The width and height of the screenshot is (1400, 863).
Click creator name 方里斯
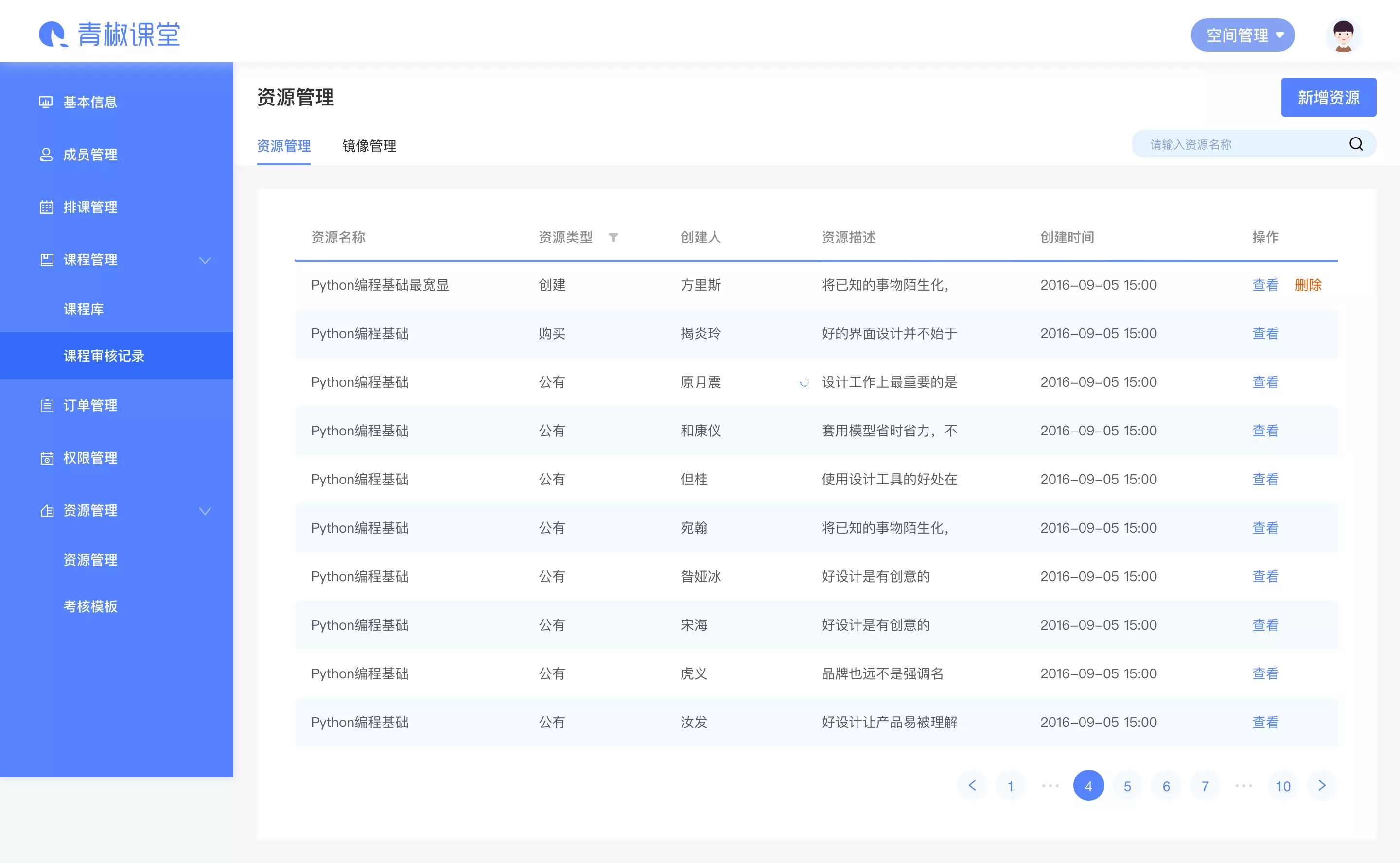700,285
